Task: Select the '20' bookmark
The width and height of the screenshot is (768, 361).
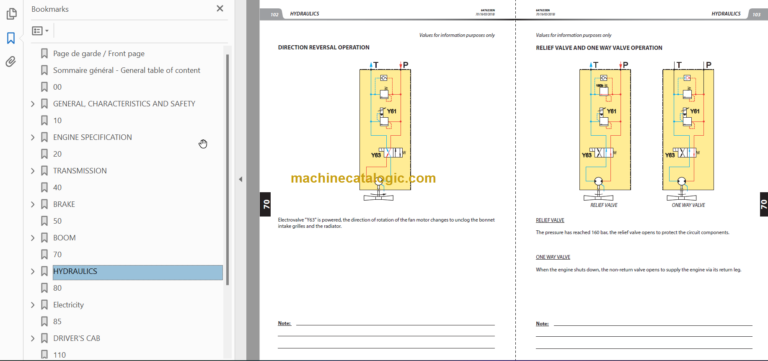Action: 57,154
